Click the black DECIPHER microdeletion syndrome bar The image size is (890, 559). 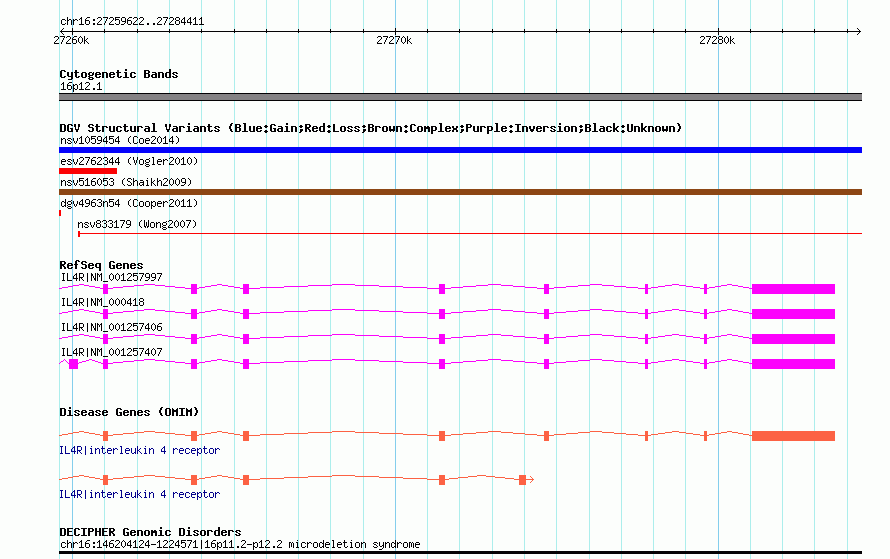(460, 552)
